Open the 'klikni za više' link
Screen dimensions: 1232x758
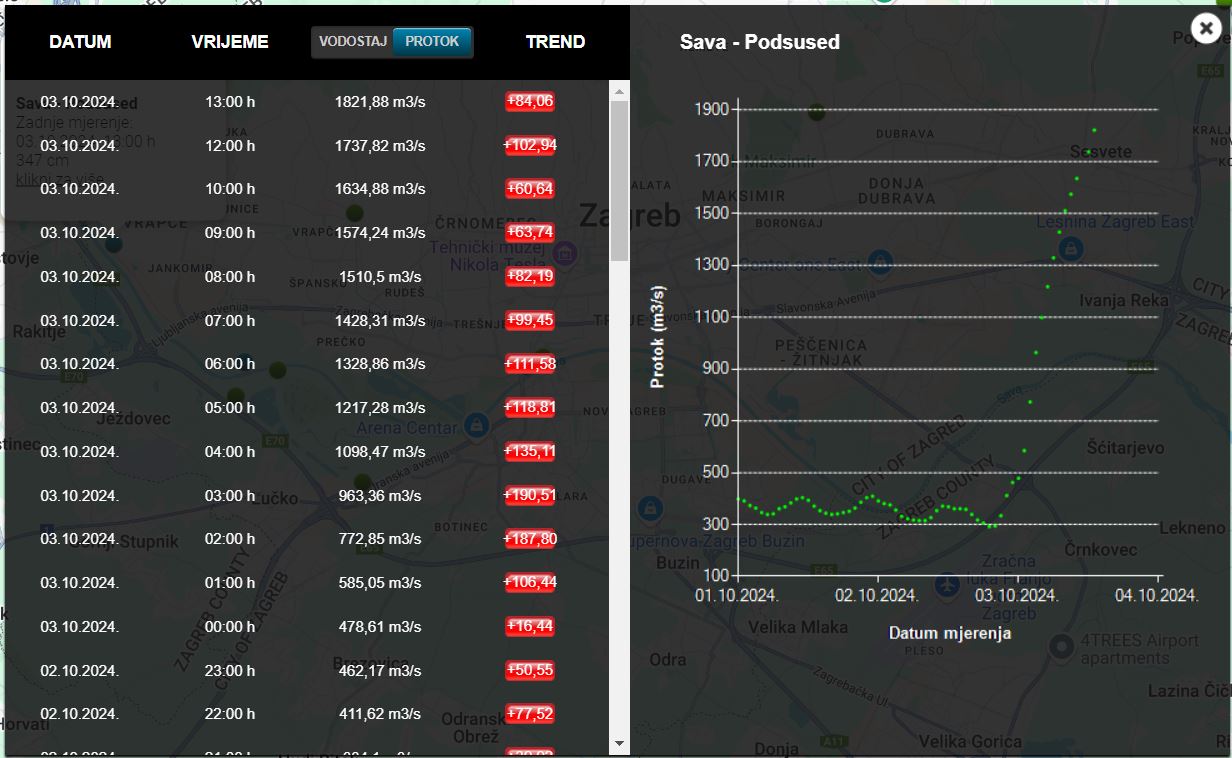pos(50,179)
